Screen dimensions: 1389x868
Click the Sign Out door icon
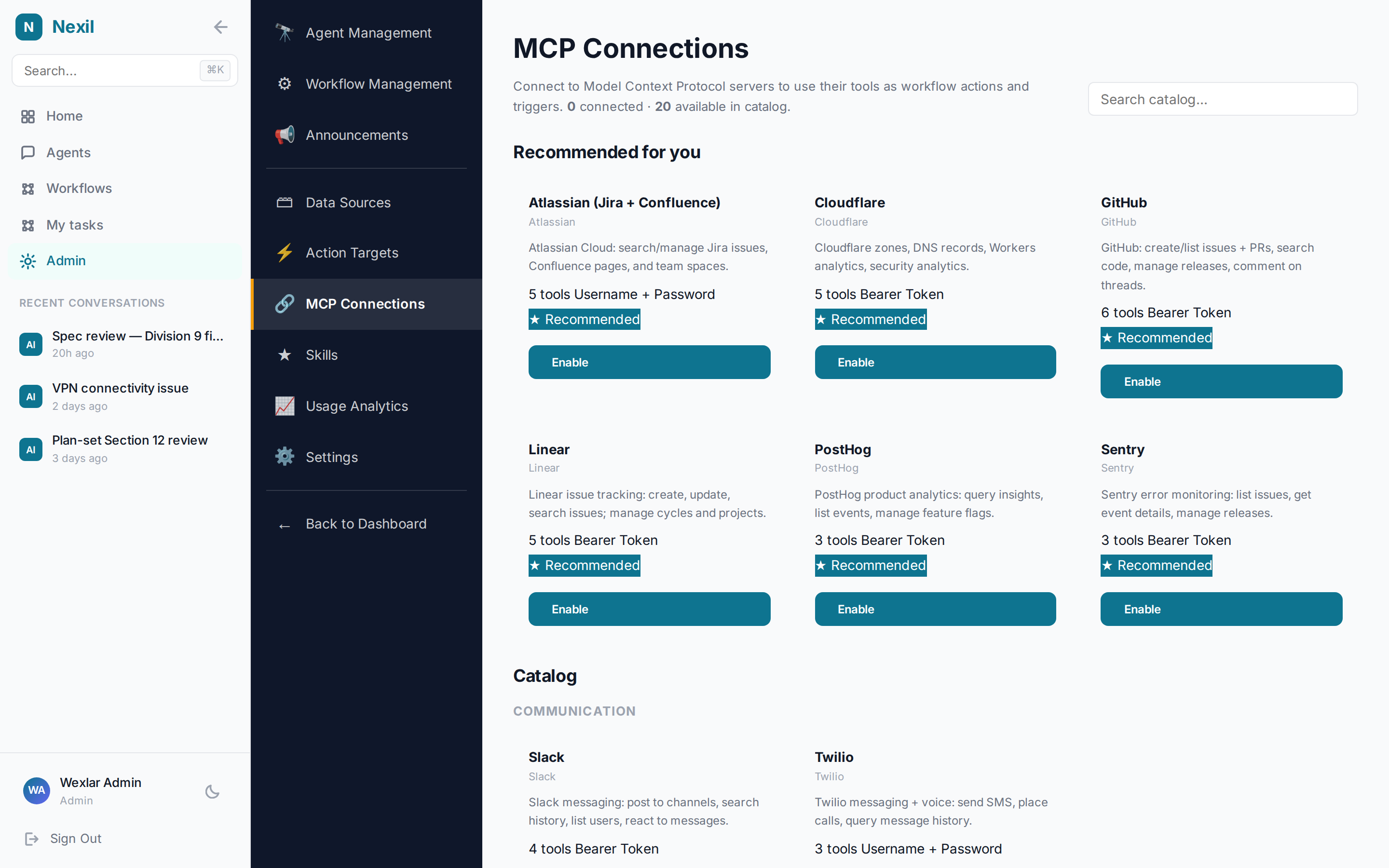(x=31, y=839)
